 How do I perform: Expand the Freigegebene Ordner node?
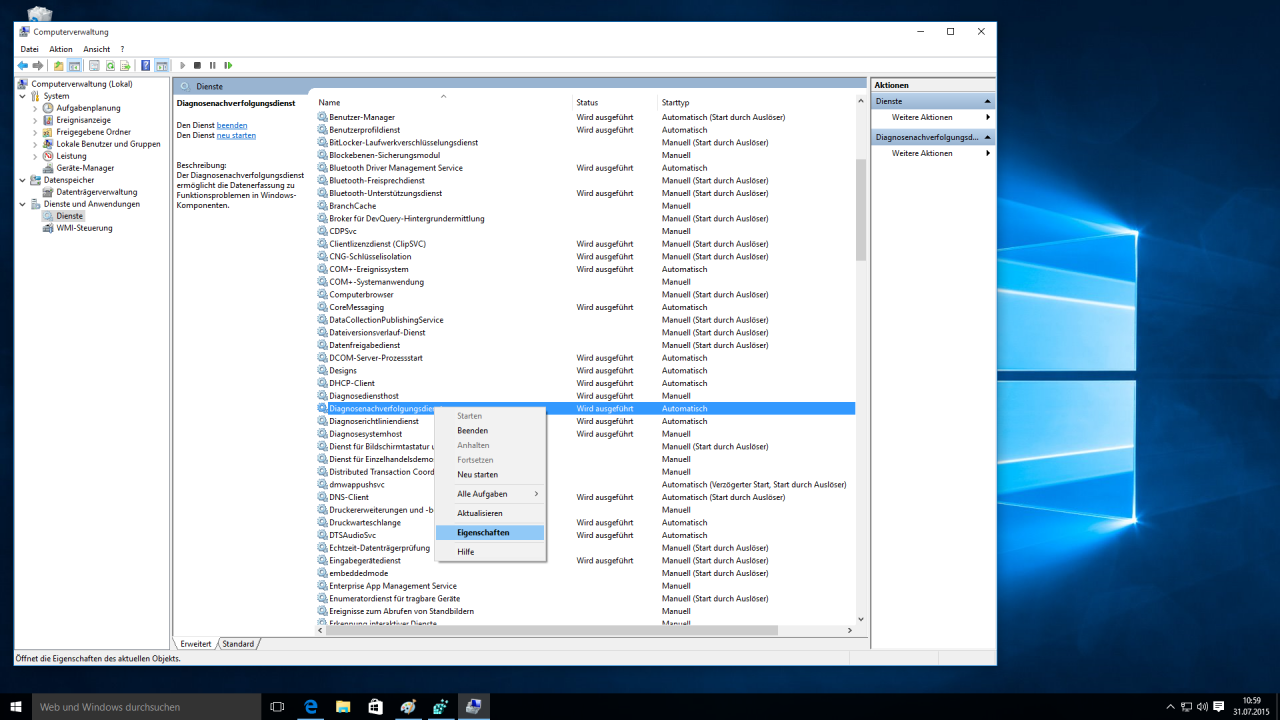pos(35,132)
